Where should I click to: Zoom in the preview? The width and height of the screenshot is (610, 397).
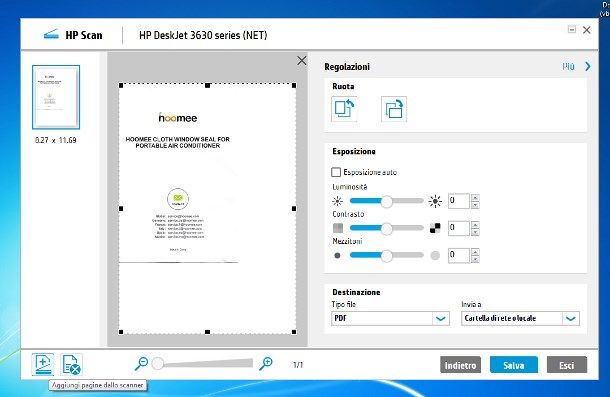click(266, 364)
